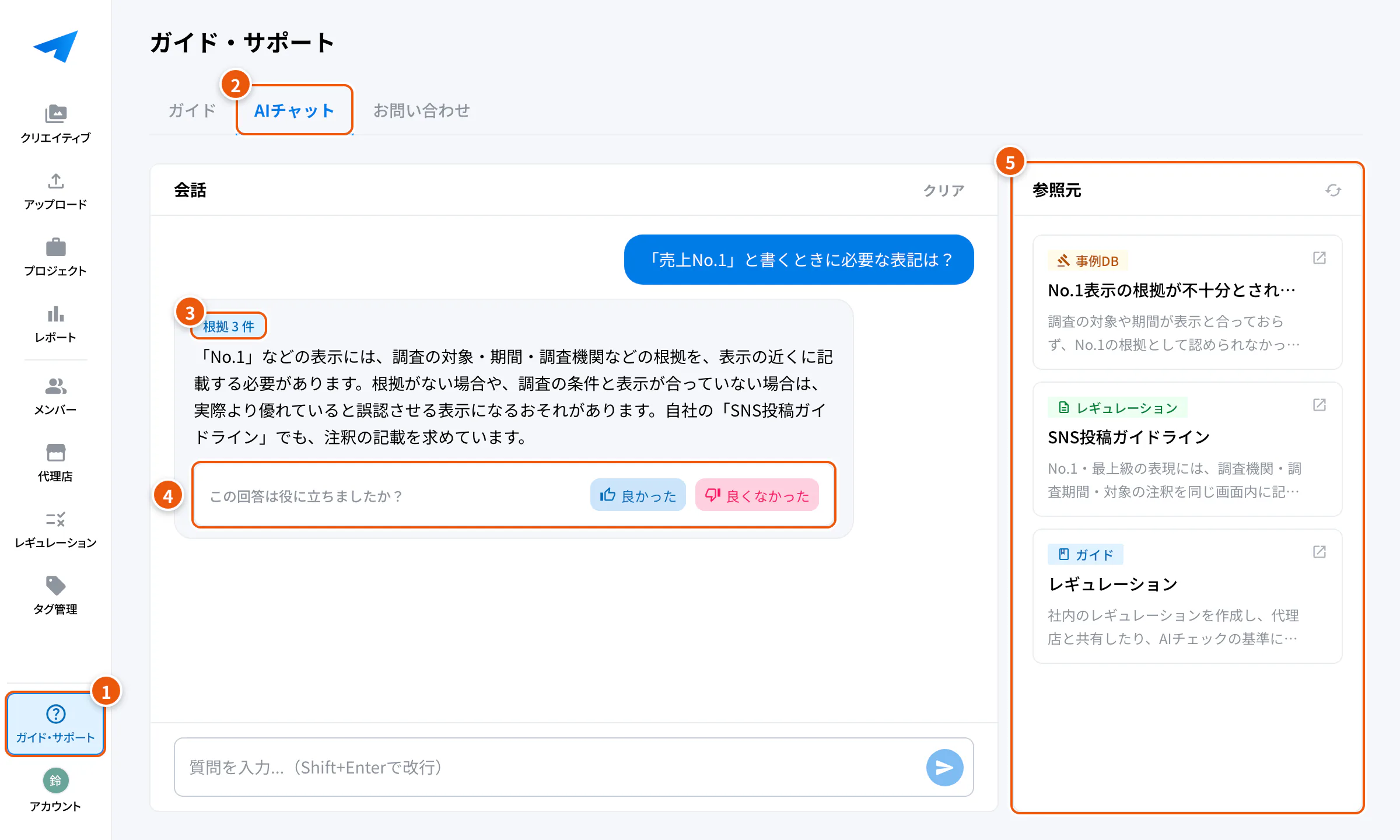Select ガイド・サポート in the sidebar
Viewport: 1400px width, 840px height.
coord(55,724)
